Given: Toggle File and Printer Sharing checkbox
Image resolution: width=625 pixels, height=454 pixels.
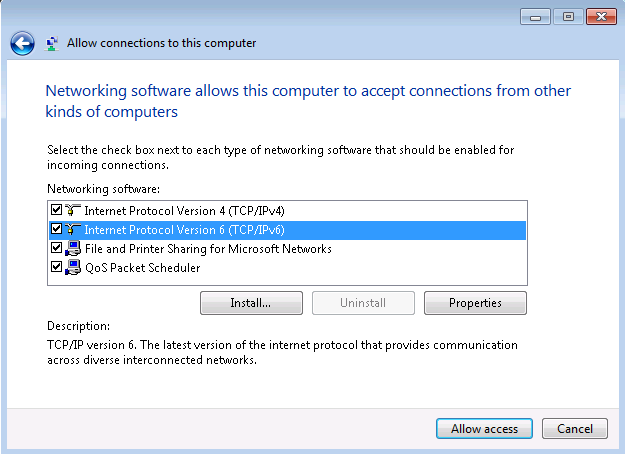Looking at the screenshot, I should click(x=56, y=248).
